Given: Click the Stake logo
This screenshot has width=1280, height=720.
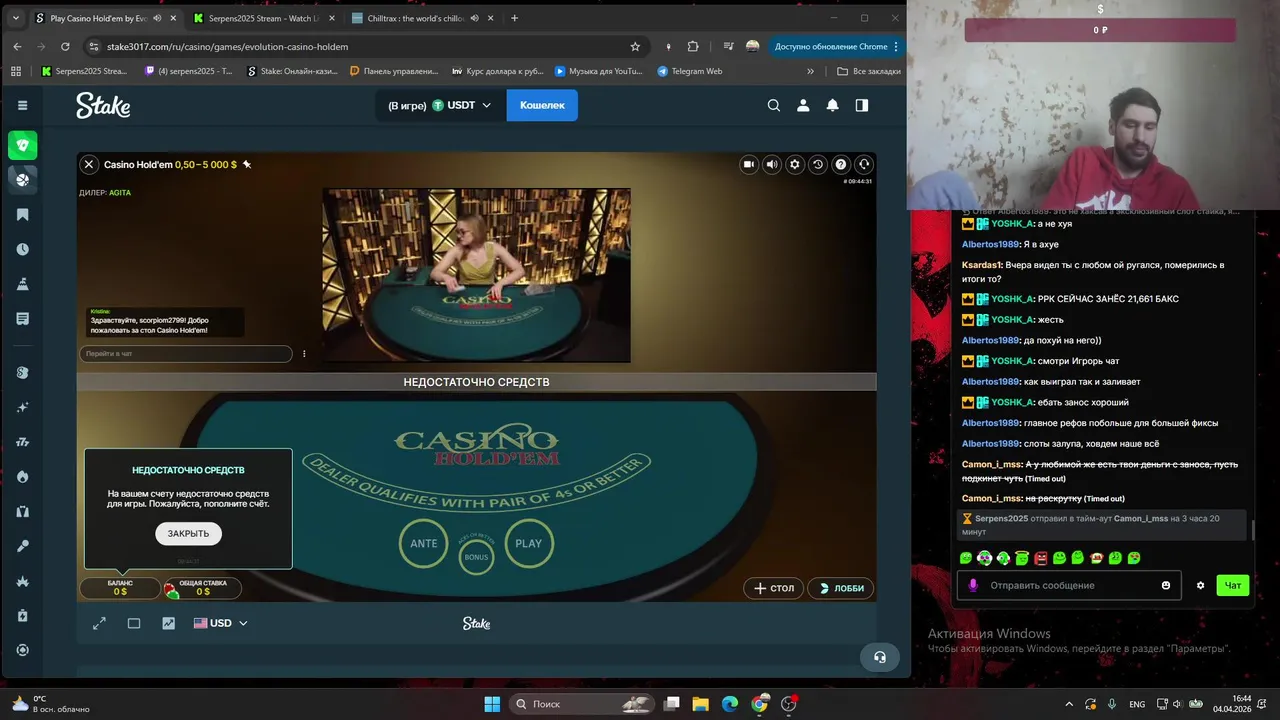Looking at the screenshot, I should [103, 105].
